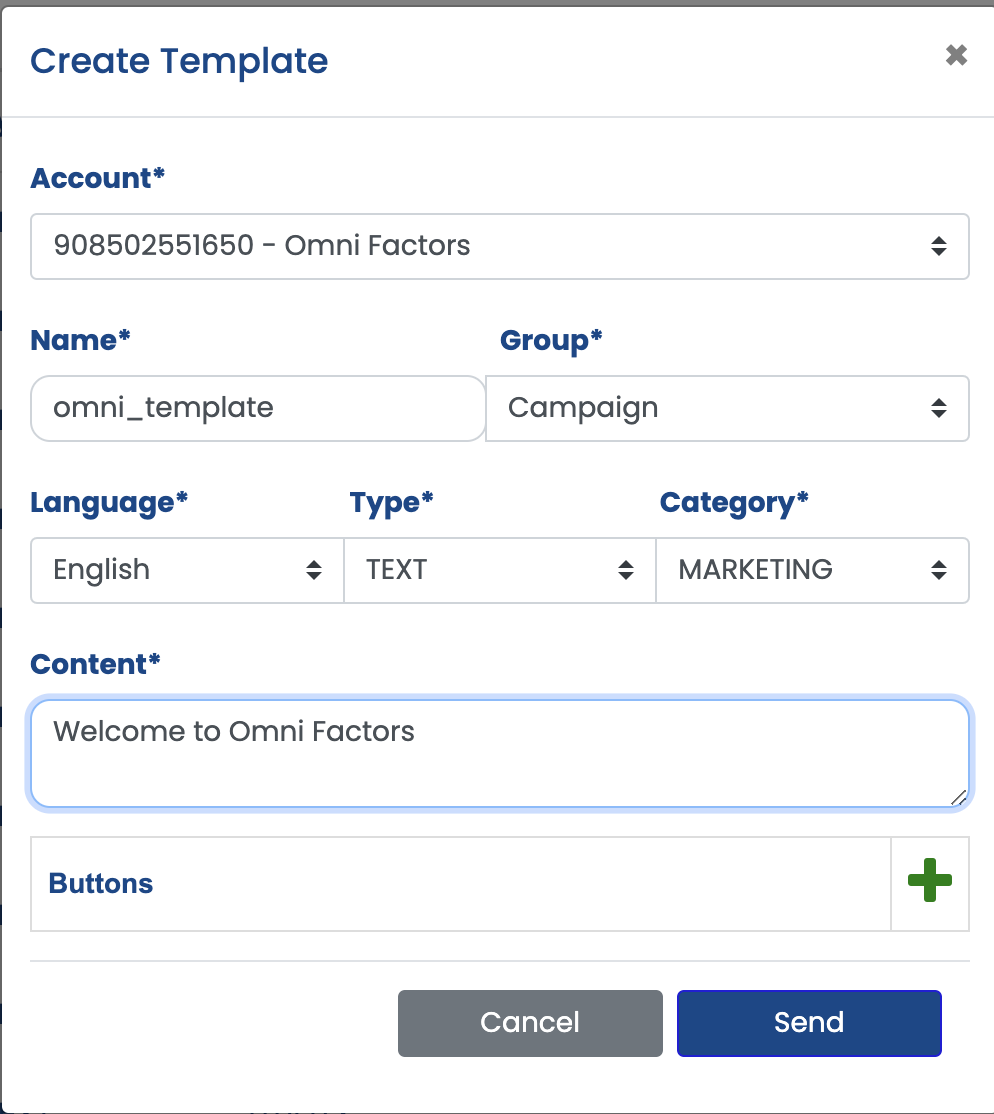Click the Content* field label
The image size is (994, 1114).
(95, 664)
